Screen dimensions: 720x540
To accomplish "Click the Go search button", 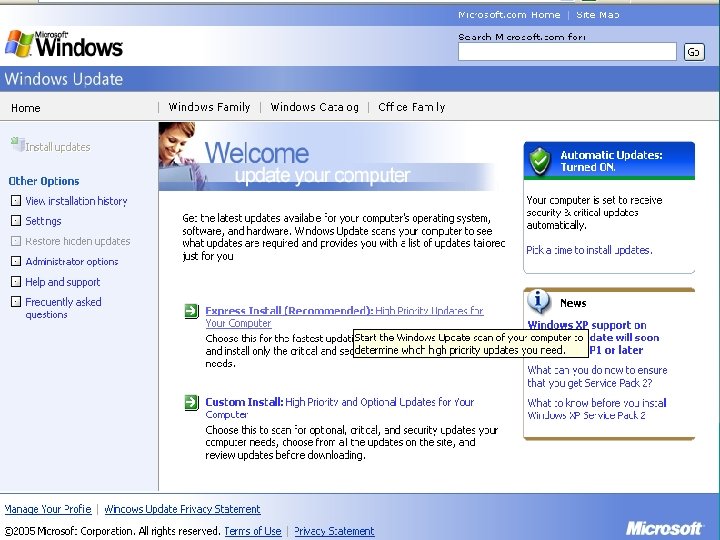I will (x=694, y=52).
